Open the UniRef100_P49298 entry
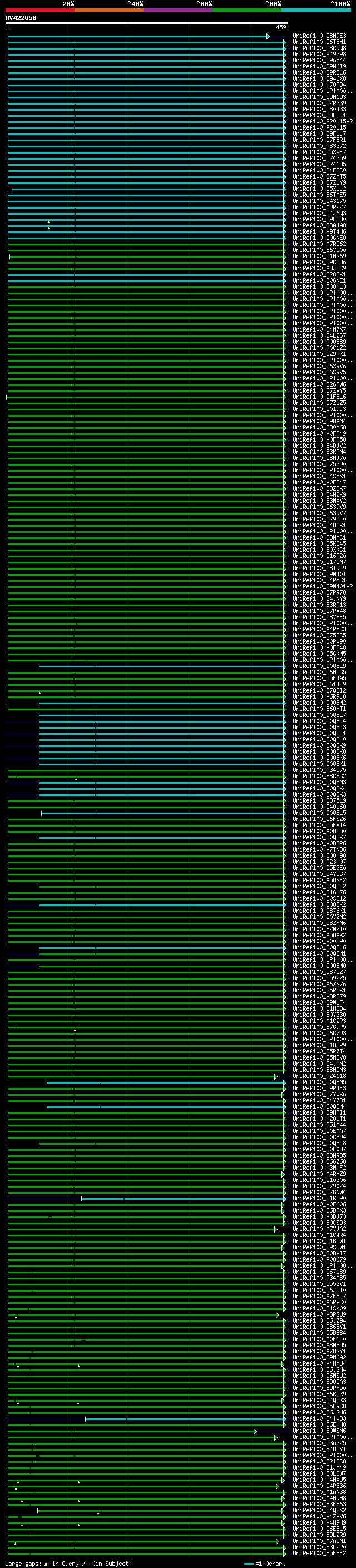The height and width of the screenshot is (1568, 356). click(x=319, y=54)
